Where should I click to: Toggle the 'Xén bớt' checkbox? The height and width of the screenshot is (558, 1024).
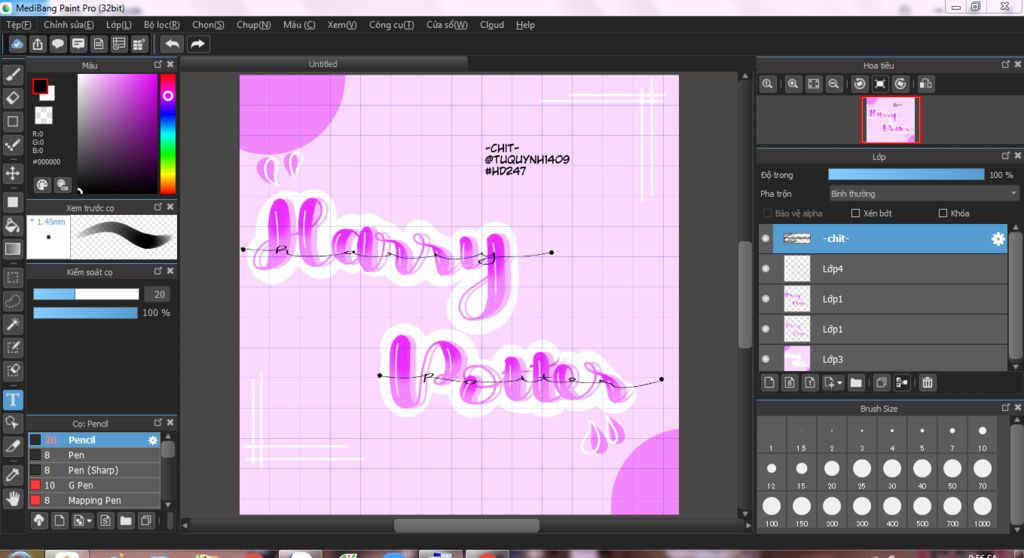856,213
